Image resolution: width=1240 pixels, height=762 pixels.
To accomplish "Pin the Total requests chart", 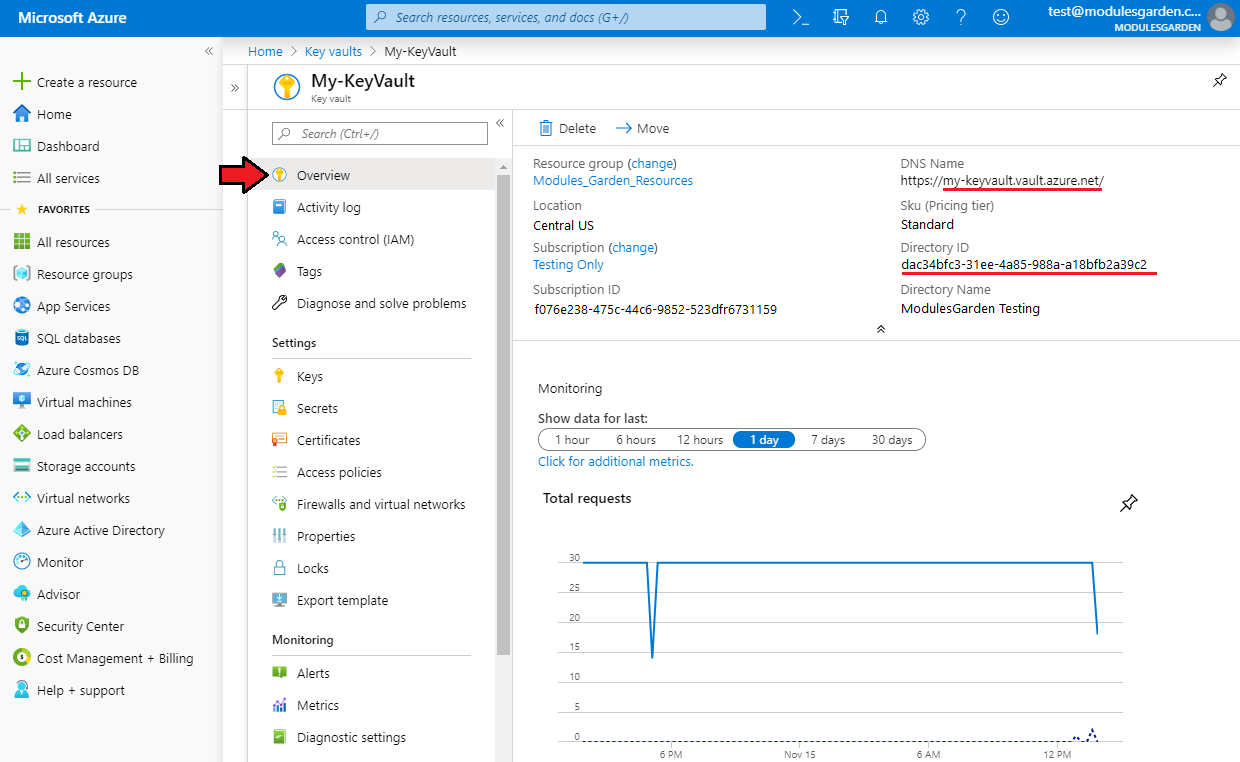I will (x=1128, y=503).
